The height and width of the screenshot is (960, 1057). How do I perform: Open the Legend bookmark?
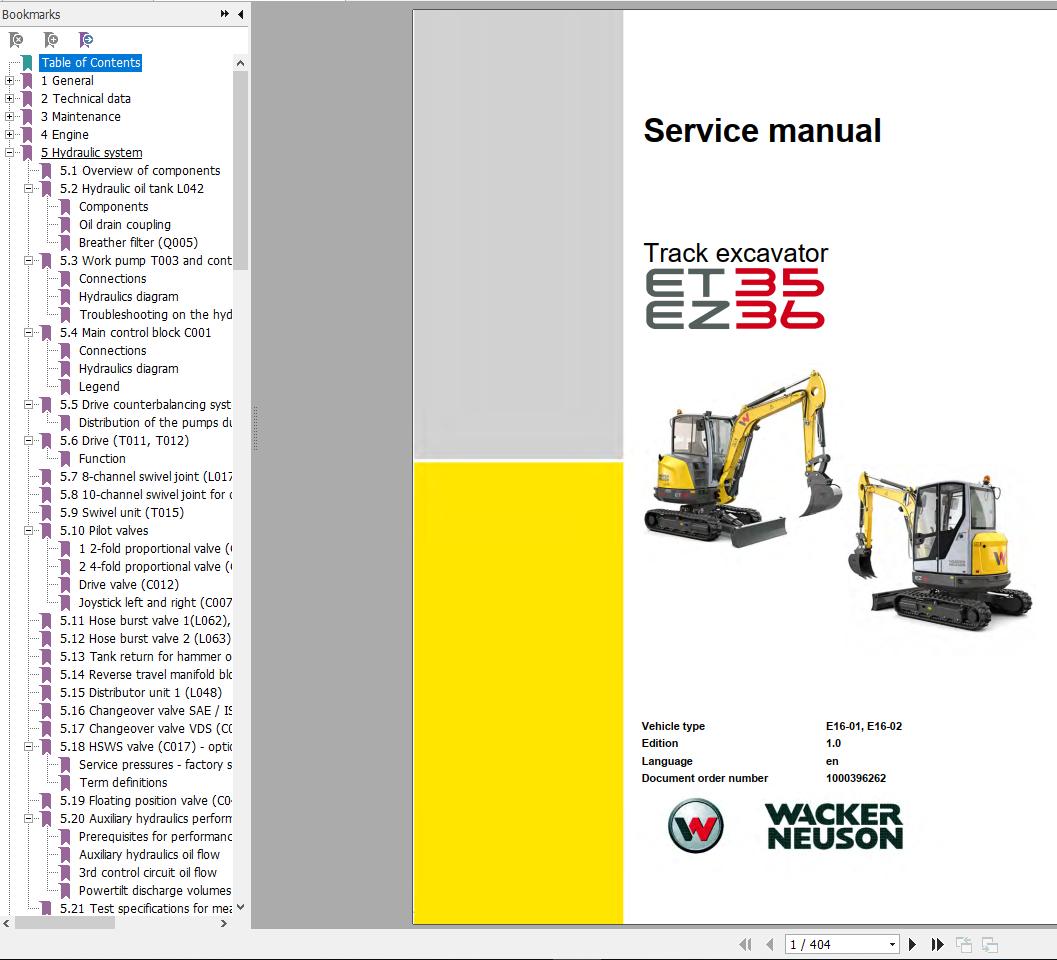pos(99,387)
